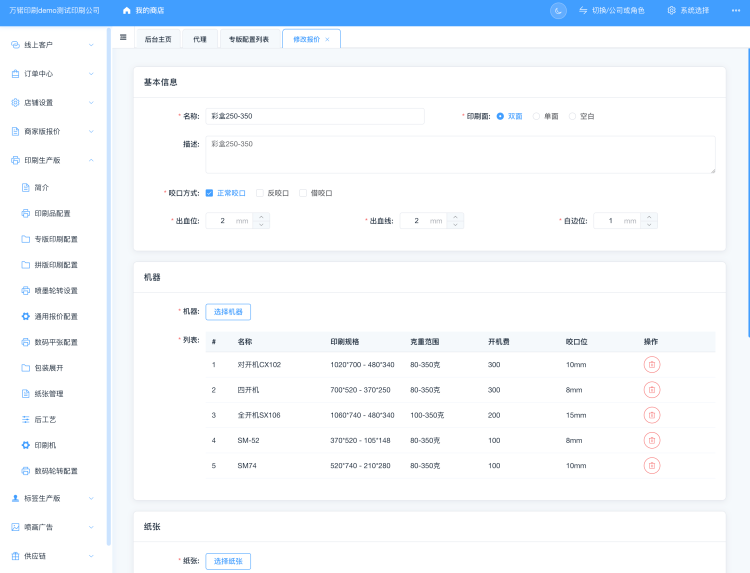Delete the SM74 machine row

[651, 465]
